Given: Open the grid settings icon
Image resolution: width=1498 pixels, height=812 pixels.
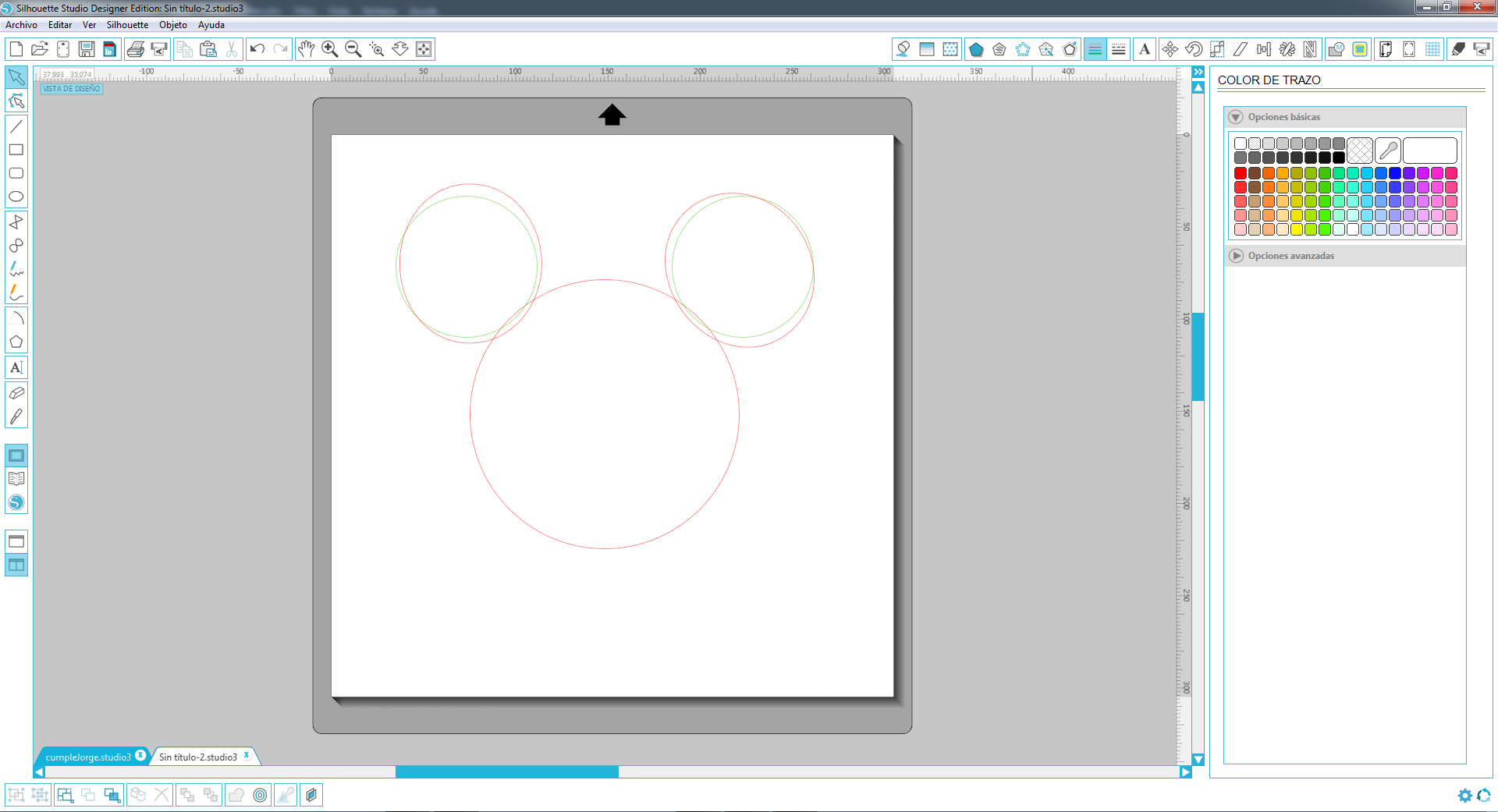Looking at the screenshot, I should click(x=1432, y=49).
